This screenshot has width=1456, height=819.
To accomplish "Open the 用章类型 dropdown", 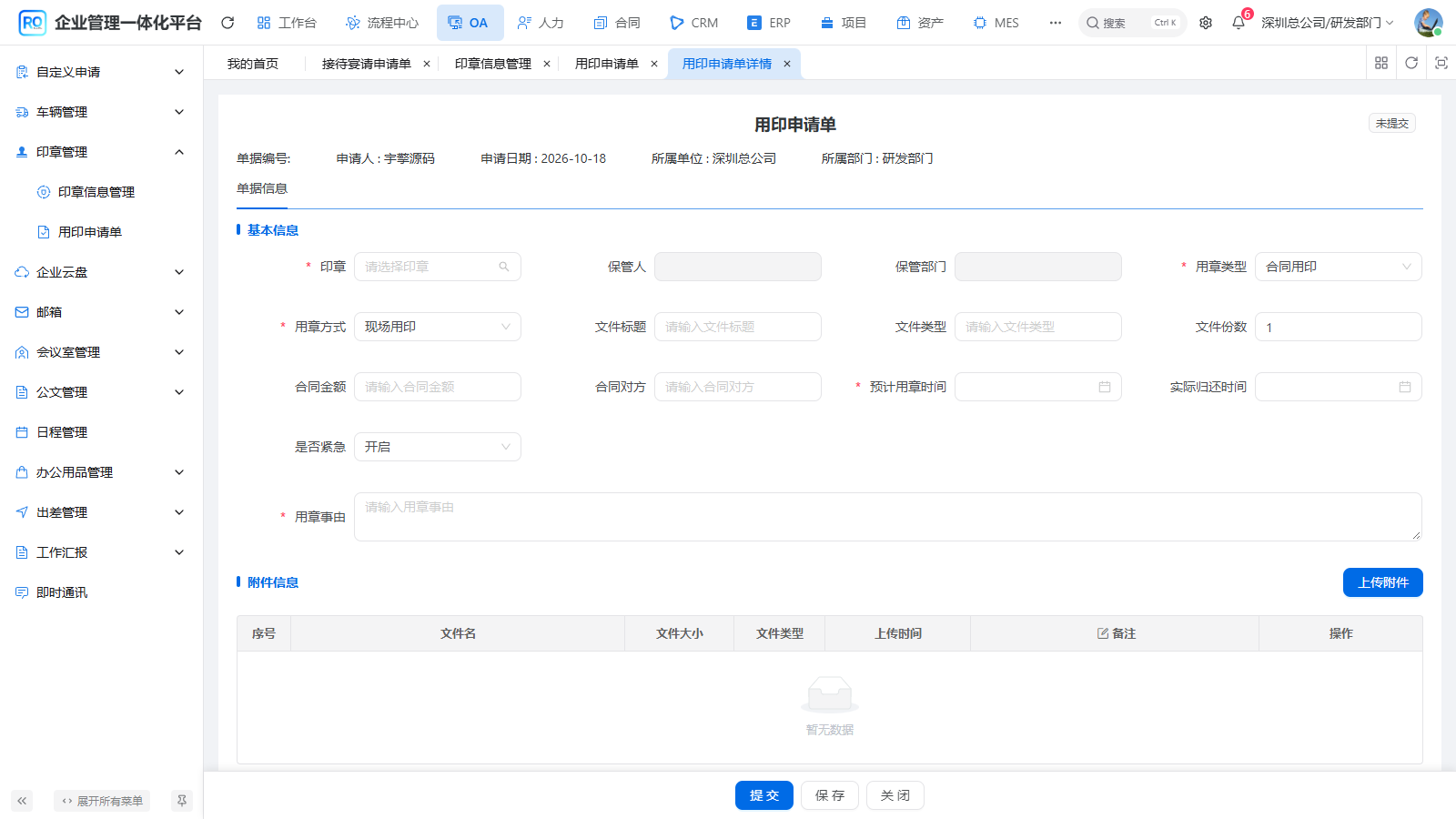I will pos(1339,267).
